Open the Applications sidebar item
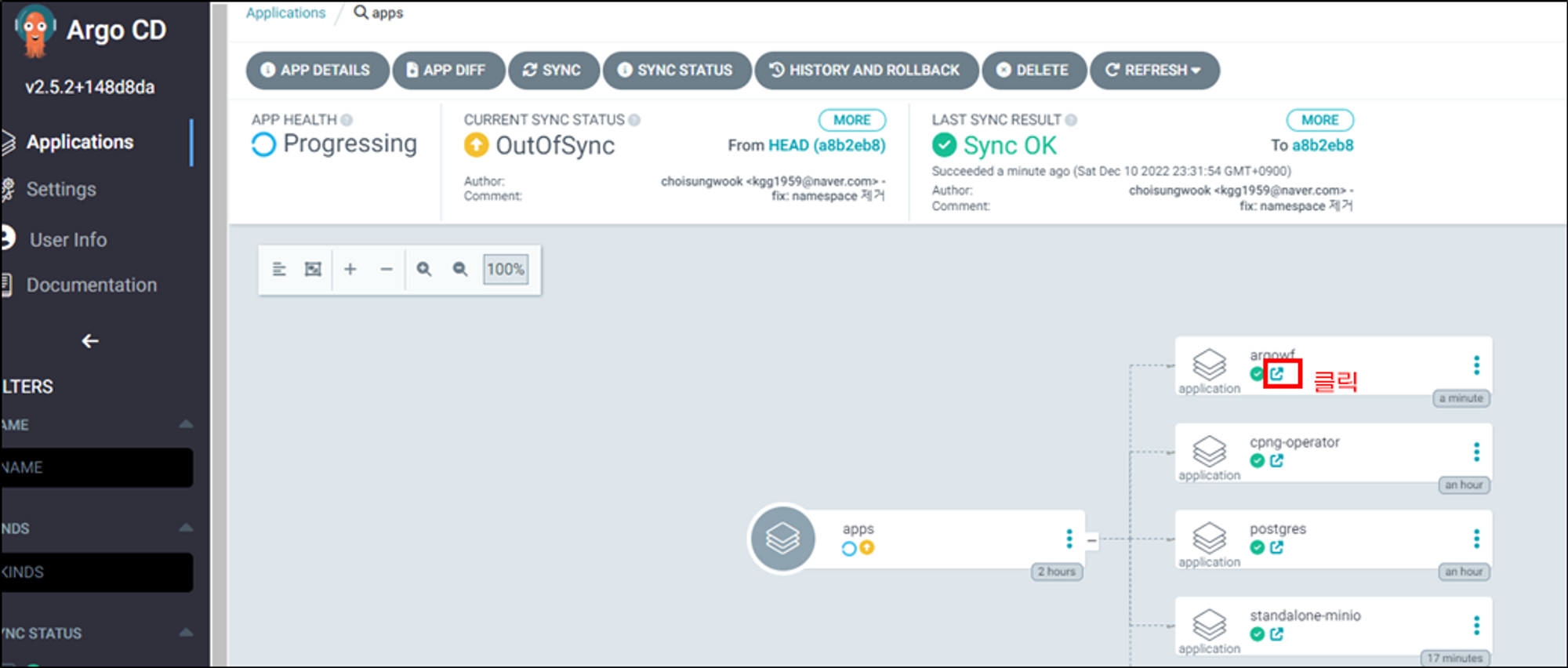This screenshot has width=1568, height=668. (79, 142)
